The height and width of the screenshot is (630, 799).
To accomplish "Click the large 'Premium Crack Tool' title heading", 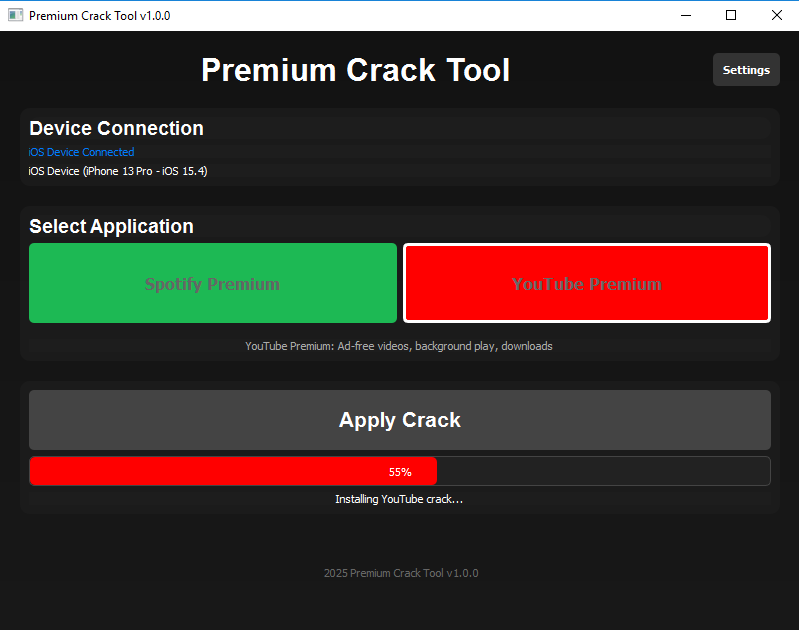I will (x=355, y=70).
